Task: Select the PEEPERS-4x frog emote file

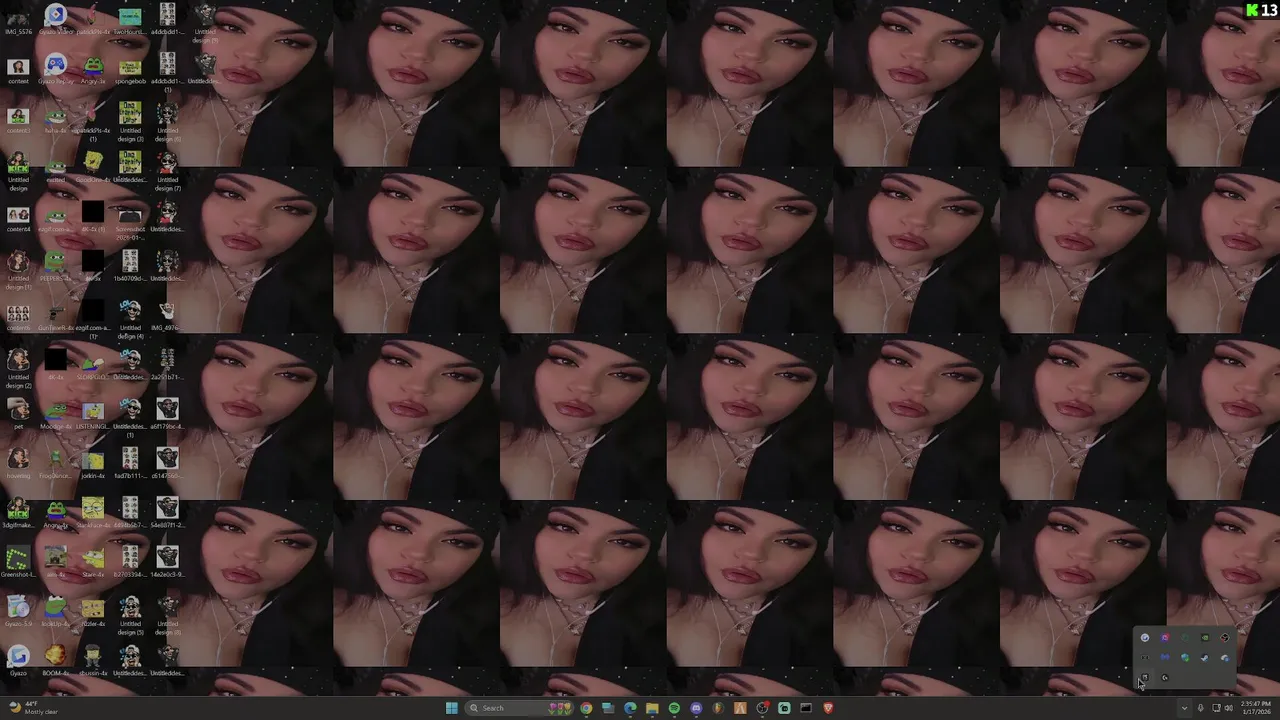Action: point(56,266)
